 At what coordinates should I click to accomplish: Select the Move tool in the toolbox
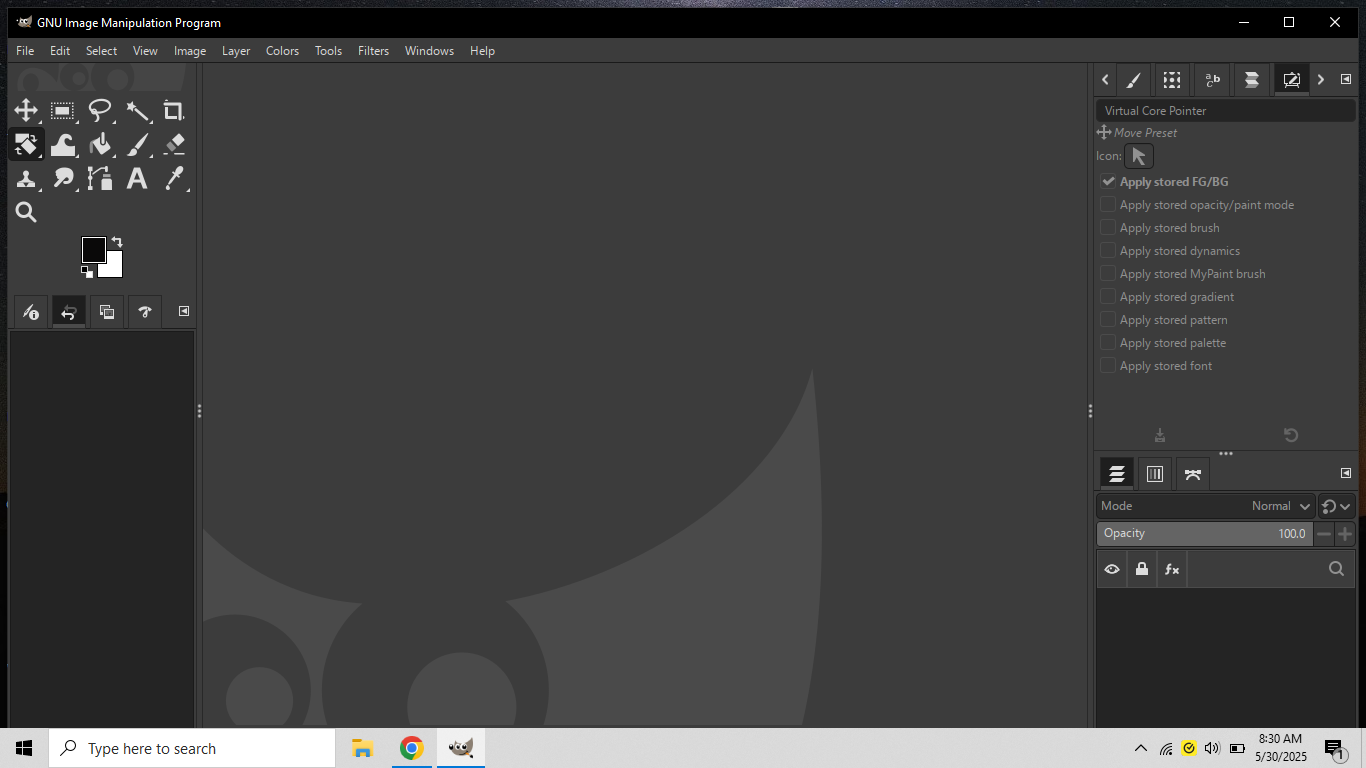(x=26, y=111)
